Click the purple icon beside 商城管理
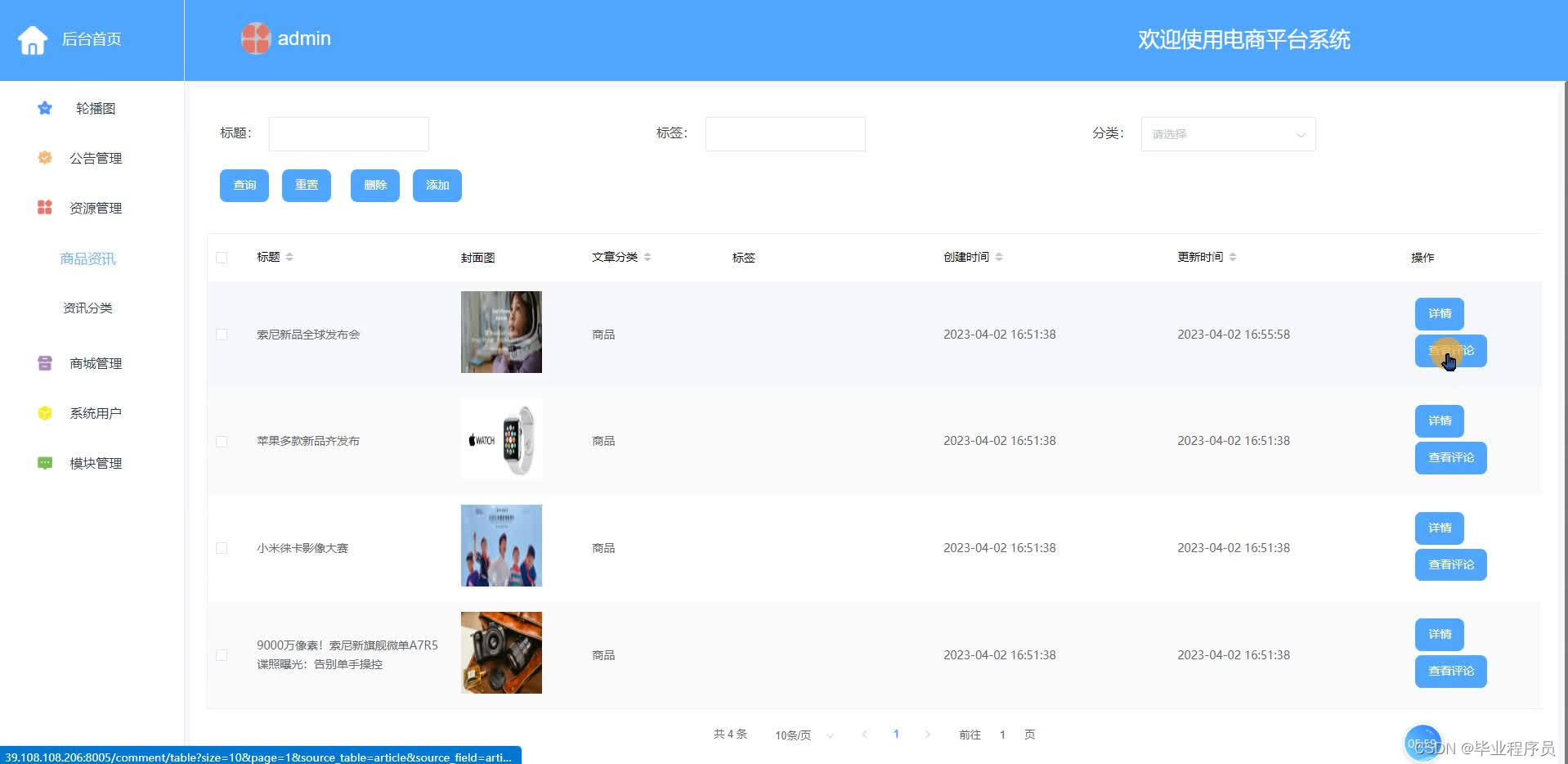The height and width of the screenshot is (764, 1568). (45, 363)
